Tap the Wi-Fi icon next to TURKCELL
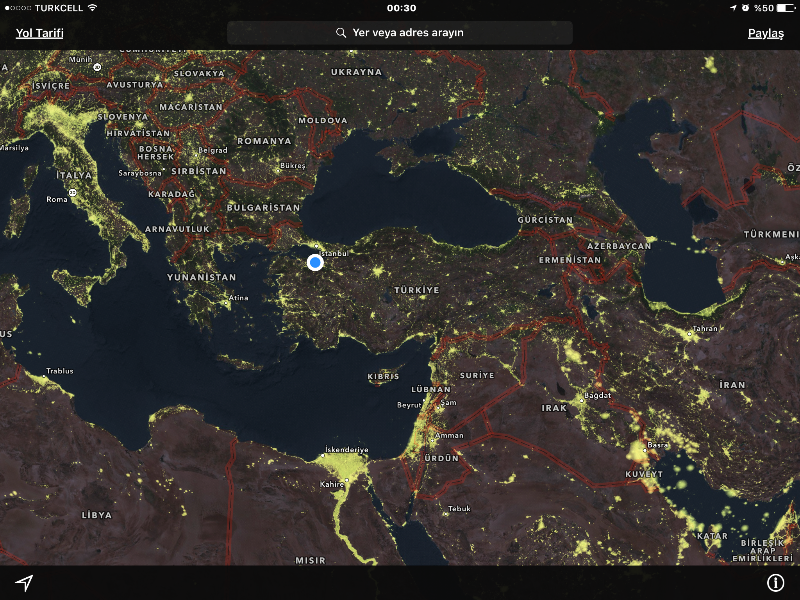The width and height of the screenshot is (800, 600). (x=93, y=8)
